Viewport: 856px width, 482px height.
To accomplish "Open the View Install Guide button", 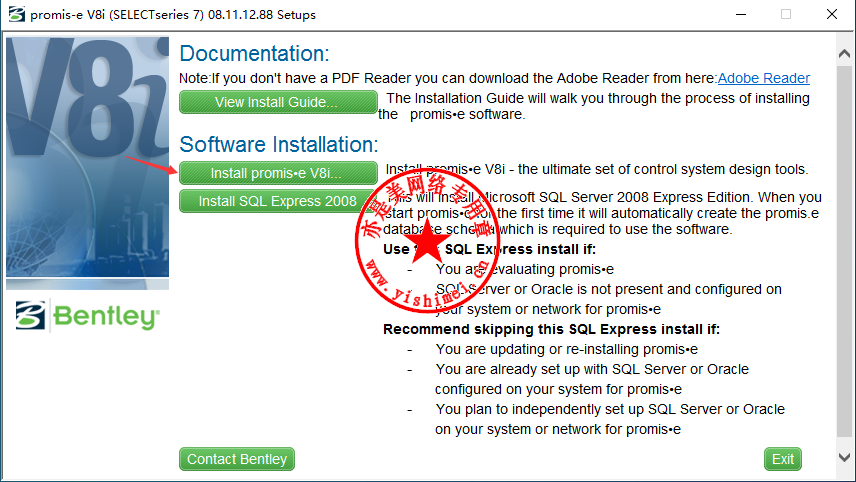I will click(x=278, y=102).
